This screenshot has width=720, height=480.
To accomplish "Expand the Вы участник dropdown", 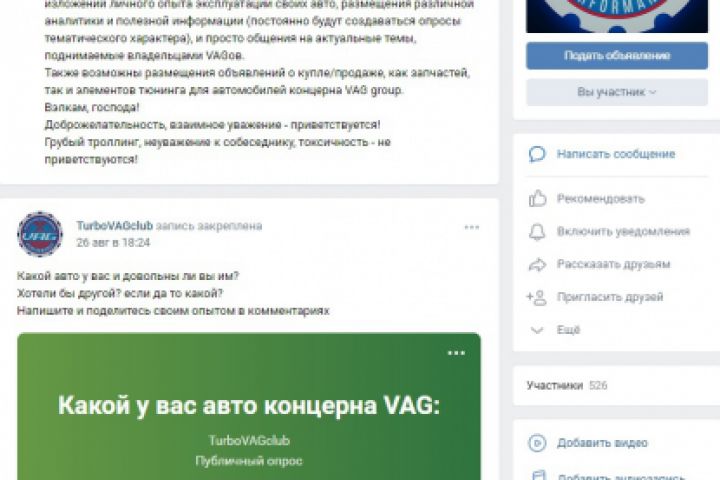I will [x=617, y=92].
